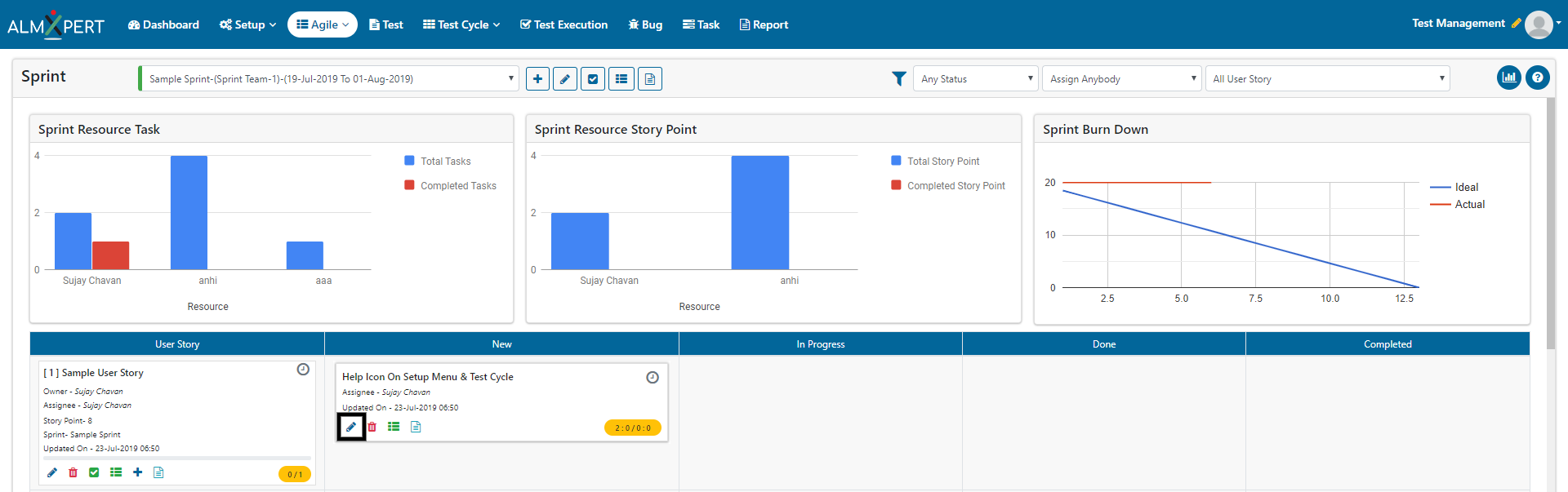Add a task to Sample User Story
The height and width of the screenshot is (492, 1568).
[x=137, y=472]
